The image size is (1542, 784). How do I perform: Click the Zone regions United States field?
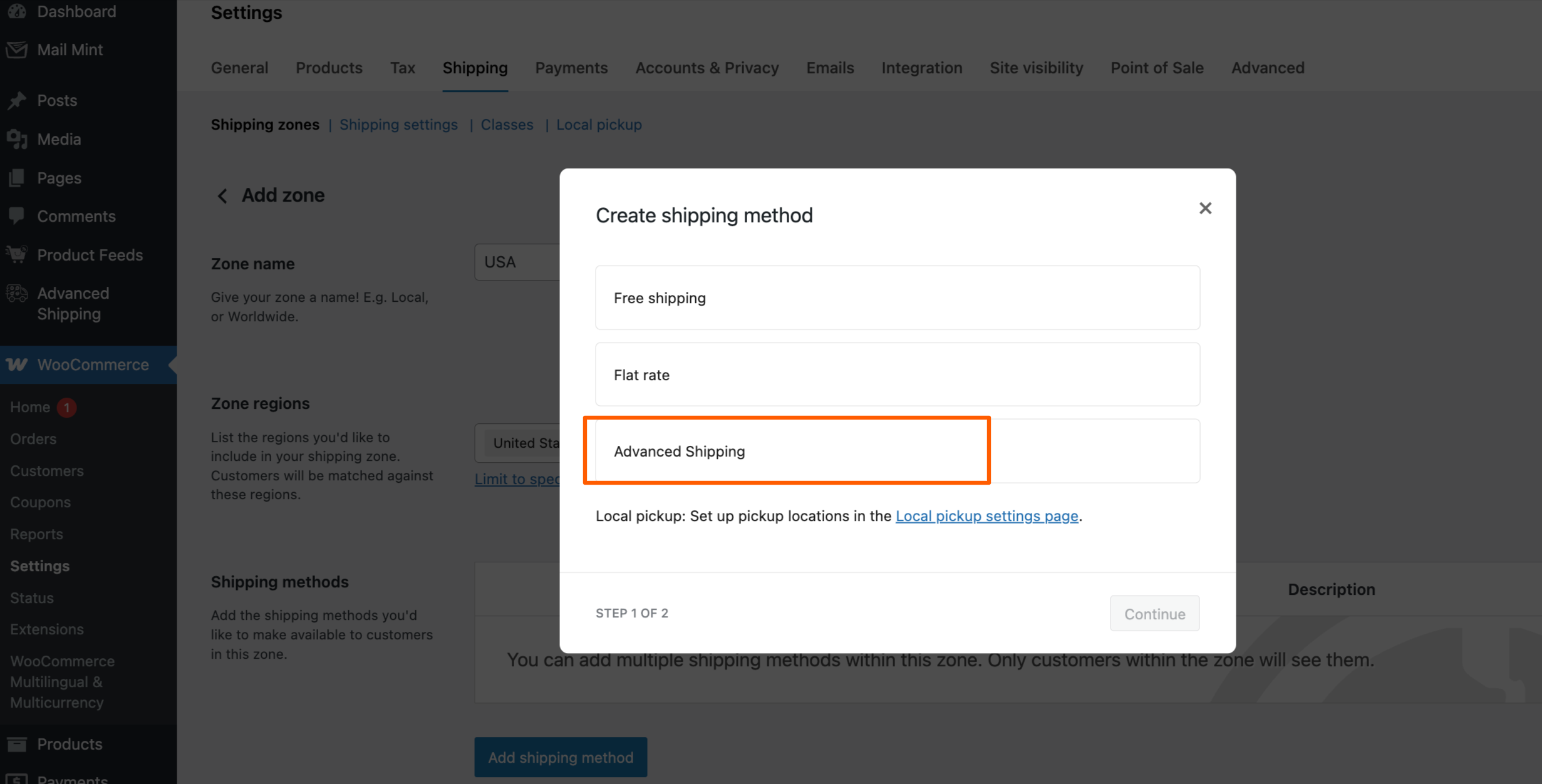click(x=517, y=443)
